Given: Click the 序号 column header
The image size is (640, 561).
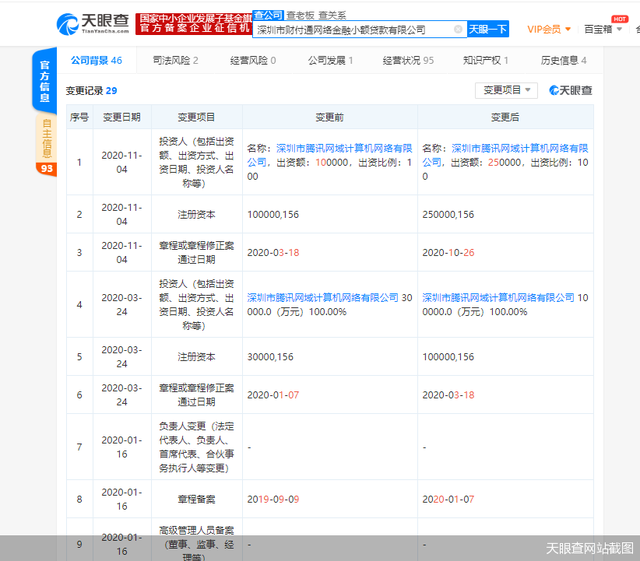Looking at the screenshot, I should (79, 117).
